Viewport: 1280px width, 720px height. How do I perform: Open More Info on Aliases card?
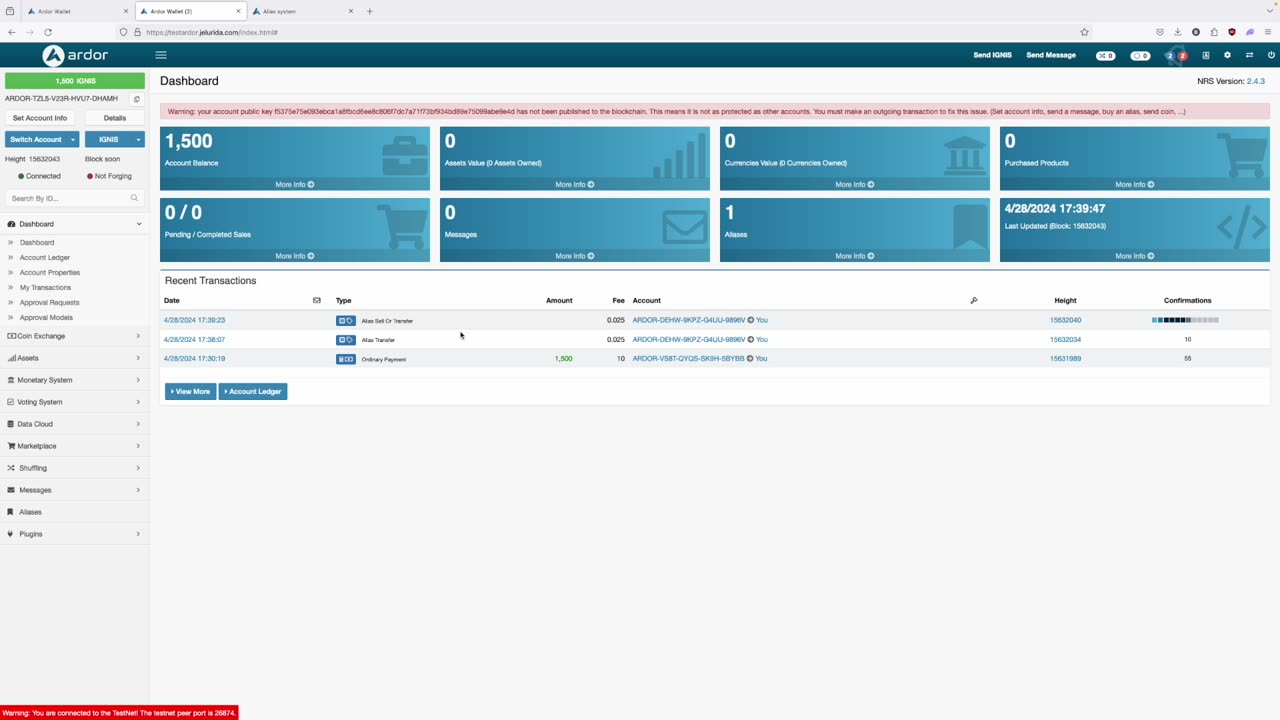[855, 256]
